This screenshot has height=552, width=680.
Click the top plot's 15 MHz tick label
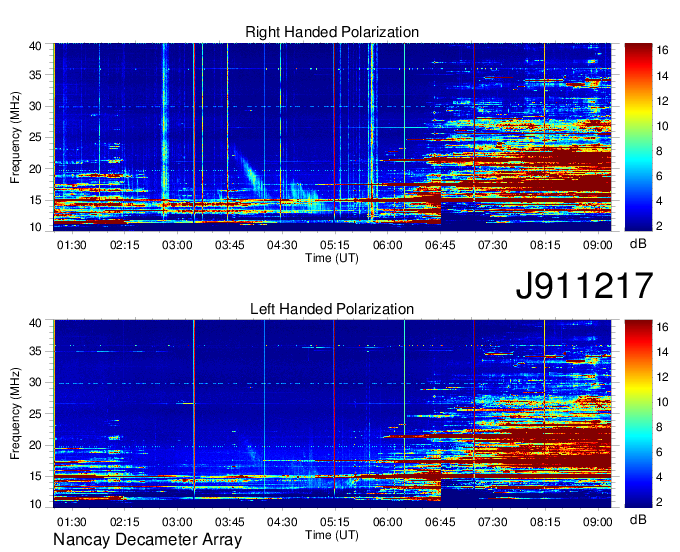(35, 200)
